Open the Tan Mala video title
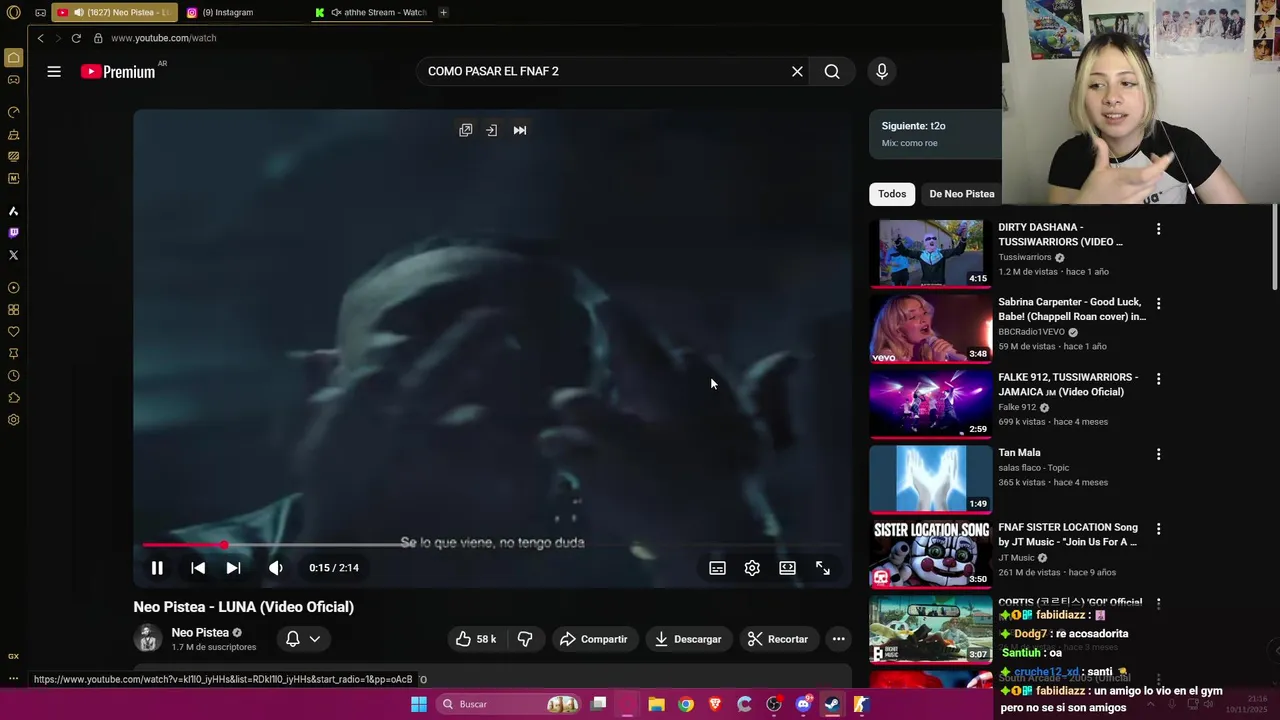Viewport: 1280px width, 720px height. [x=1019, y=452]
